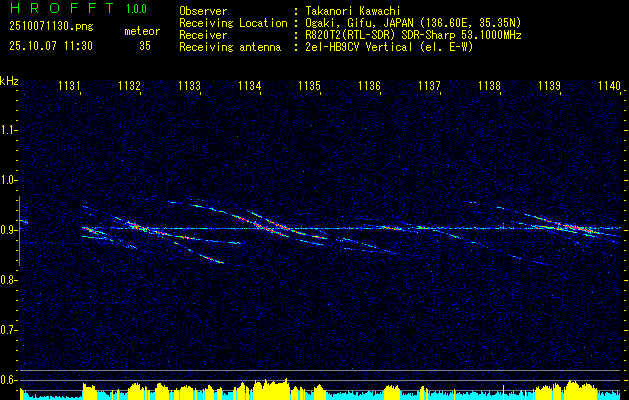Click the 1140 time axis marker
629x400 pixels.
[x=609, y=85]
